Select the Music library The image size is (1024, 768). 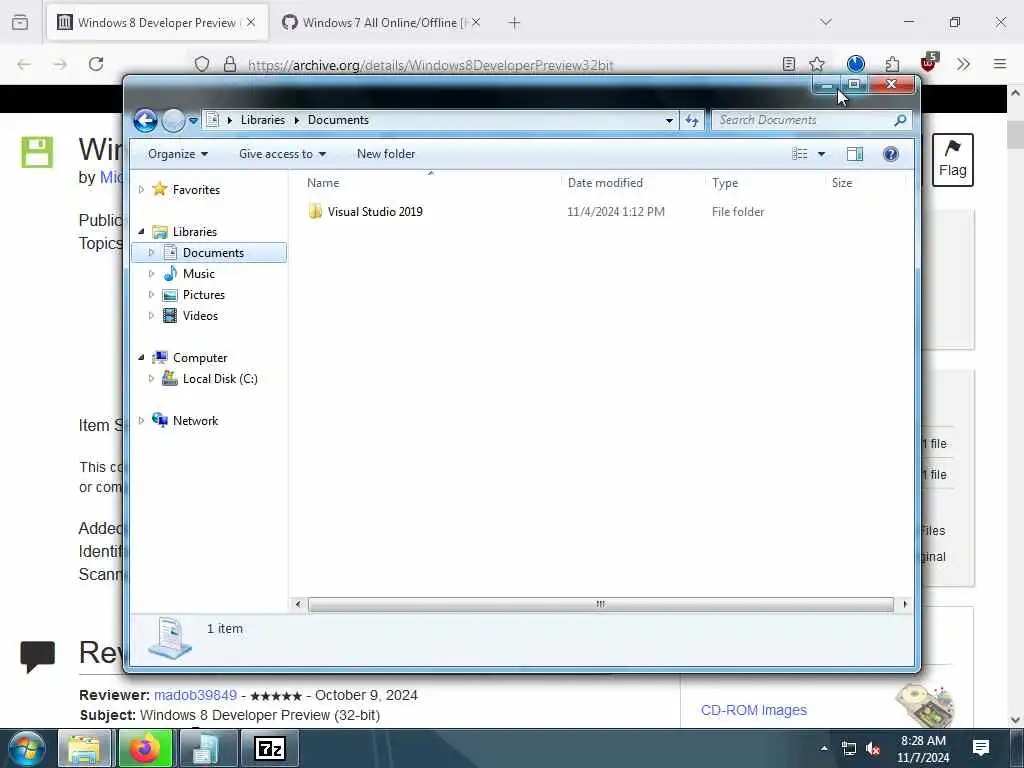[199, 274]
